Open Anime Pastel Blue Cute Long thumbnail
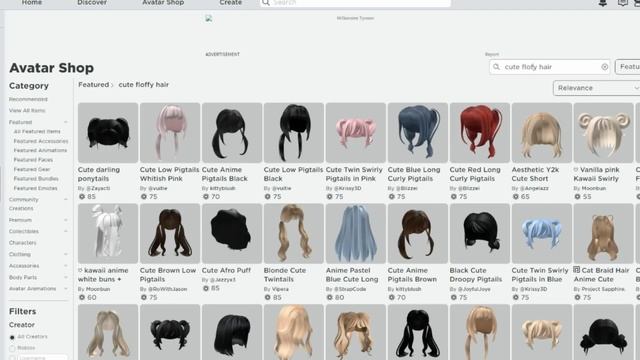The image size is (640, 360). [x=356, y=233]
